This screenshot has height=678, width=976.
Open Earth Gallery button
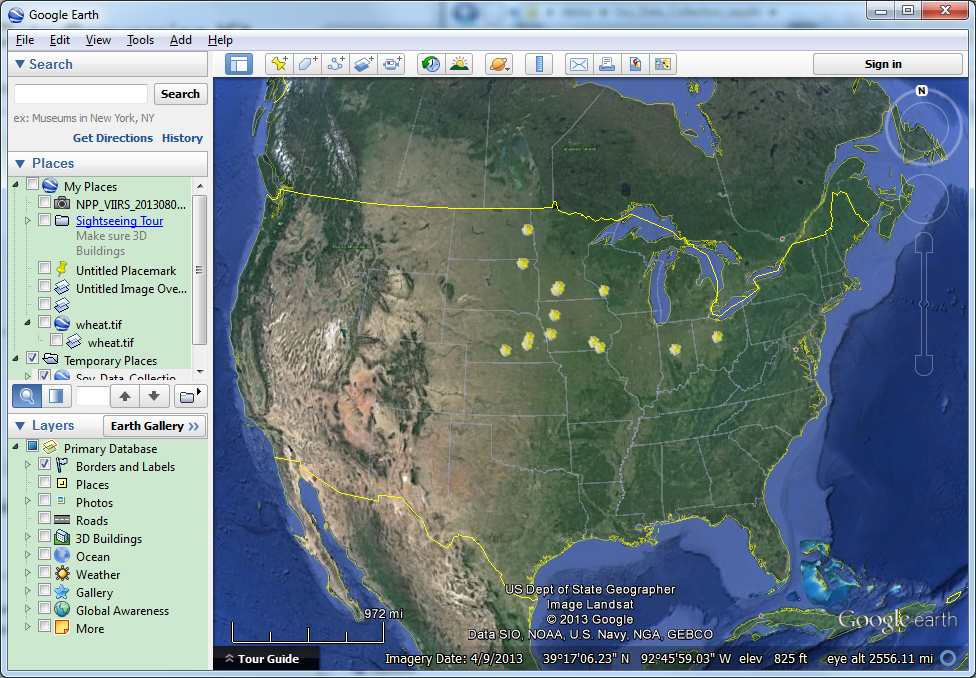tap(154, 426)
